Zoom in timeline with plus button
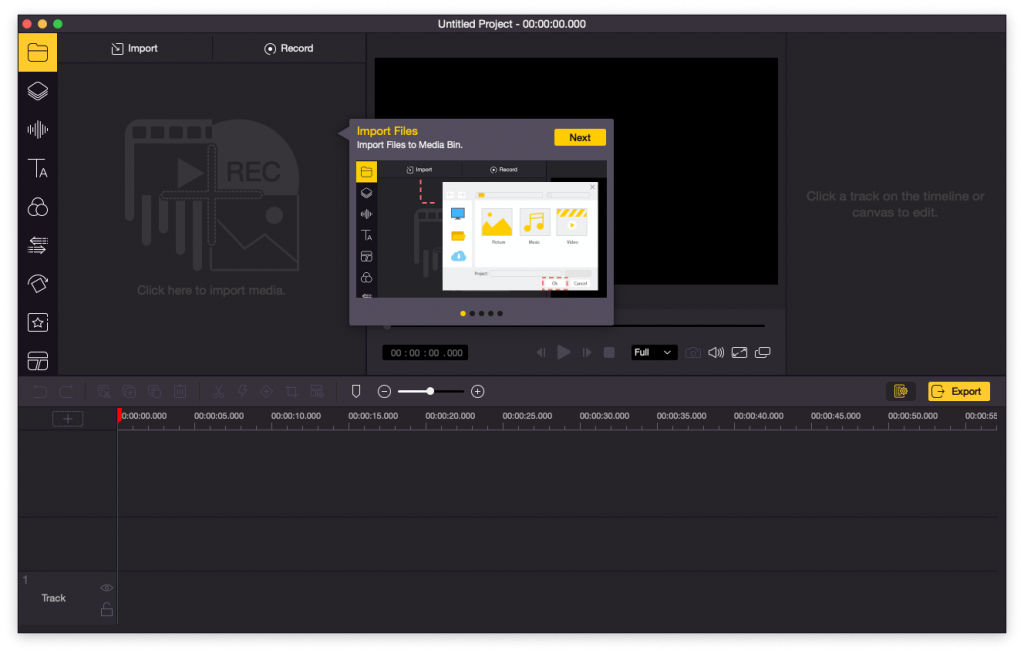 tap(477, 391)
